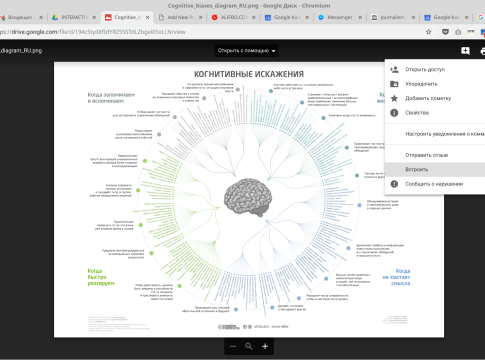Expand the 'Открыть с помощью' dropdown

pos(246,51)
